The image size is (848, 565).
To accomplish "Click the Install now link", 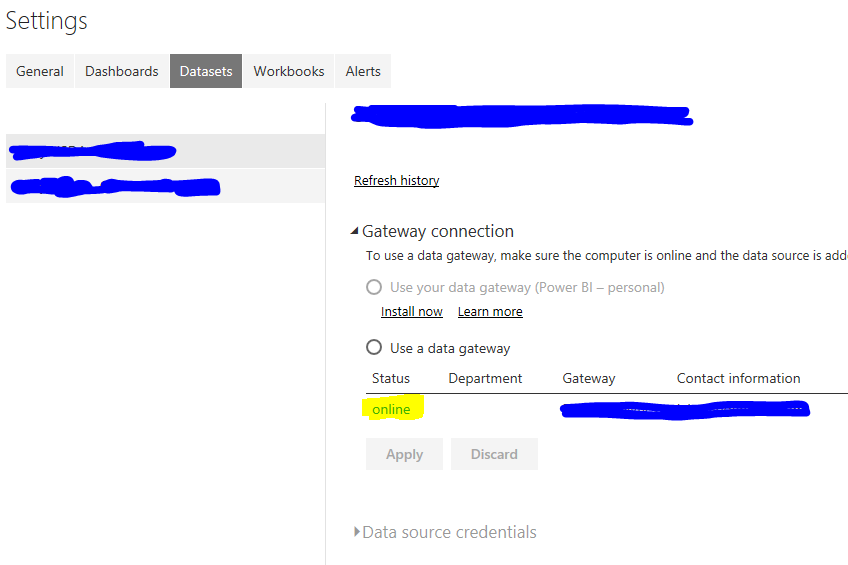I will 412,311.
